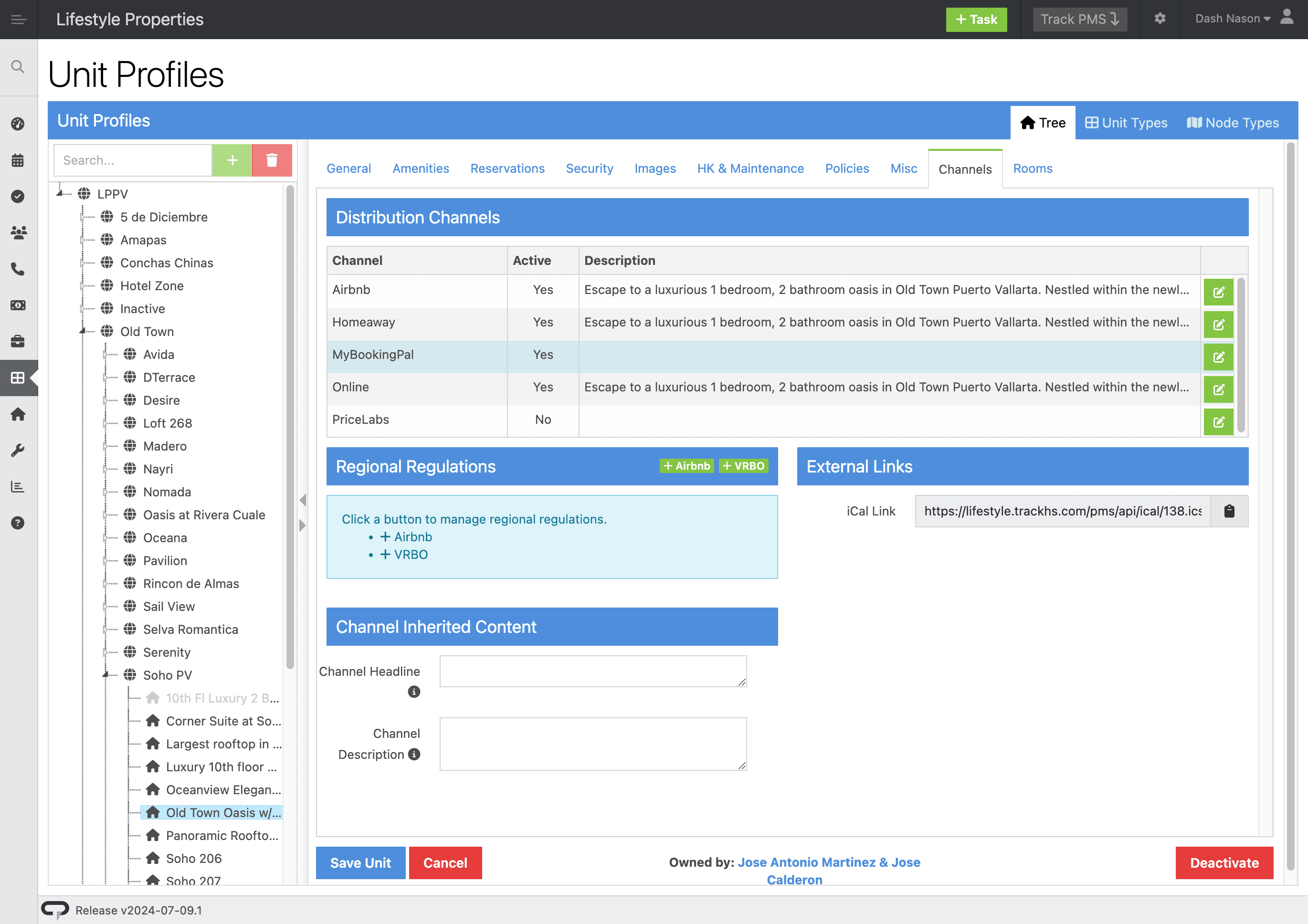The width and height of the screenshot is (1308, 924).
Task: Click the user avatar icon at top right
Action: (x=1287, y=17)
